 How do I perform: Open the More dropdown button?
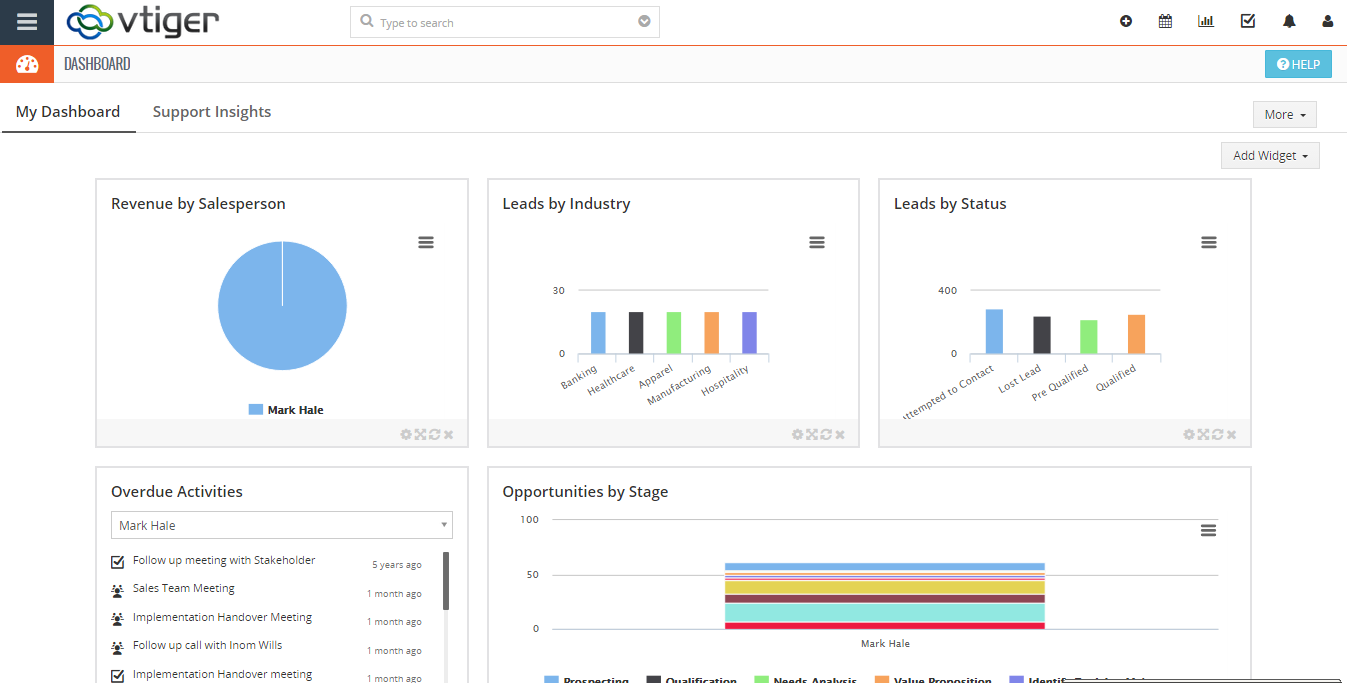pyautogui.click(x=1284, y=115)
